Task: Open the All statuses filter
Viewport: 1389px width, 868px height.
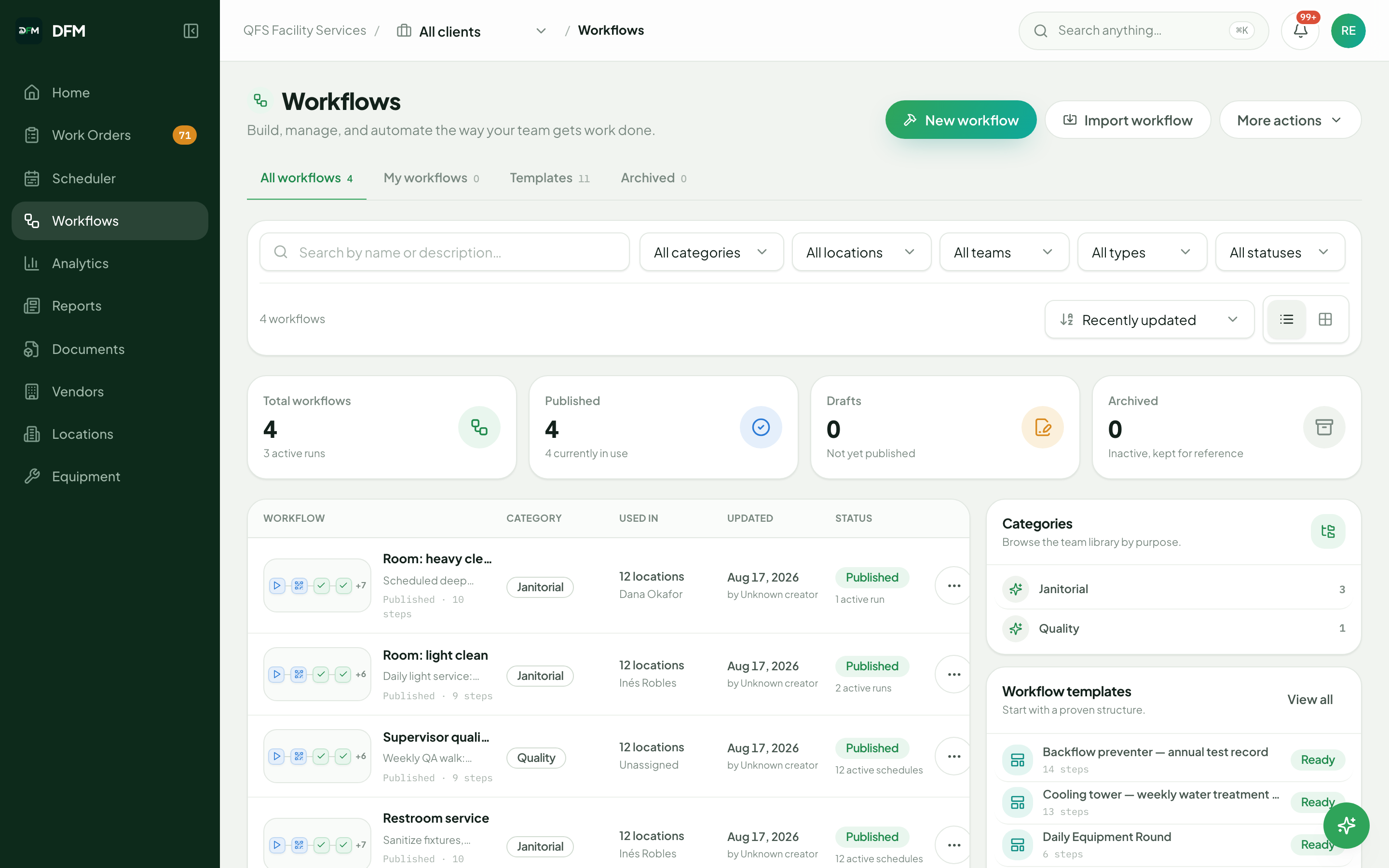Action: click(x=1280, y=252)
